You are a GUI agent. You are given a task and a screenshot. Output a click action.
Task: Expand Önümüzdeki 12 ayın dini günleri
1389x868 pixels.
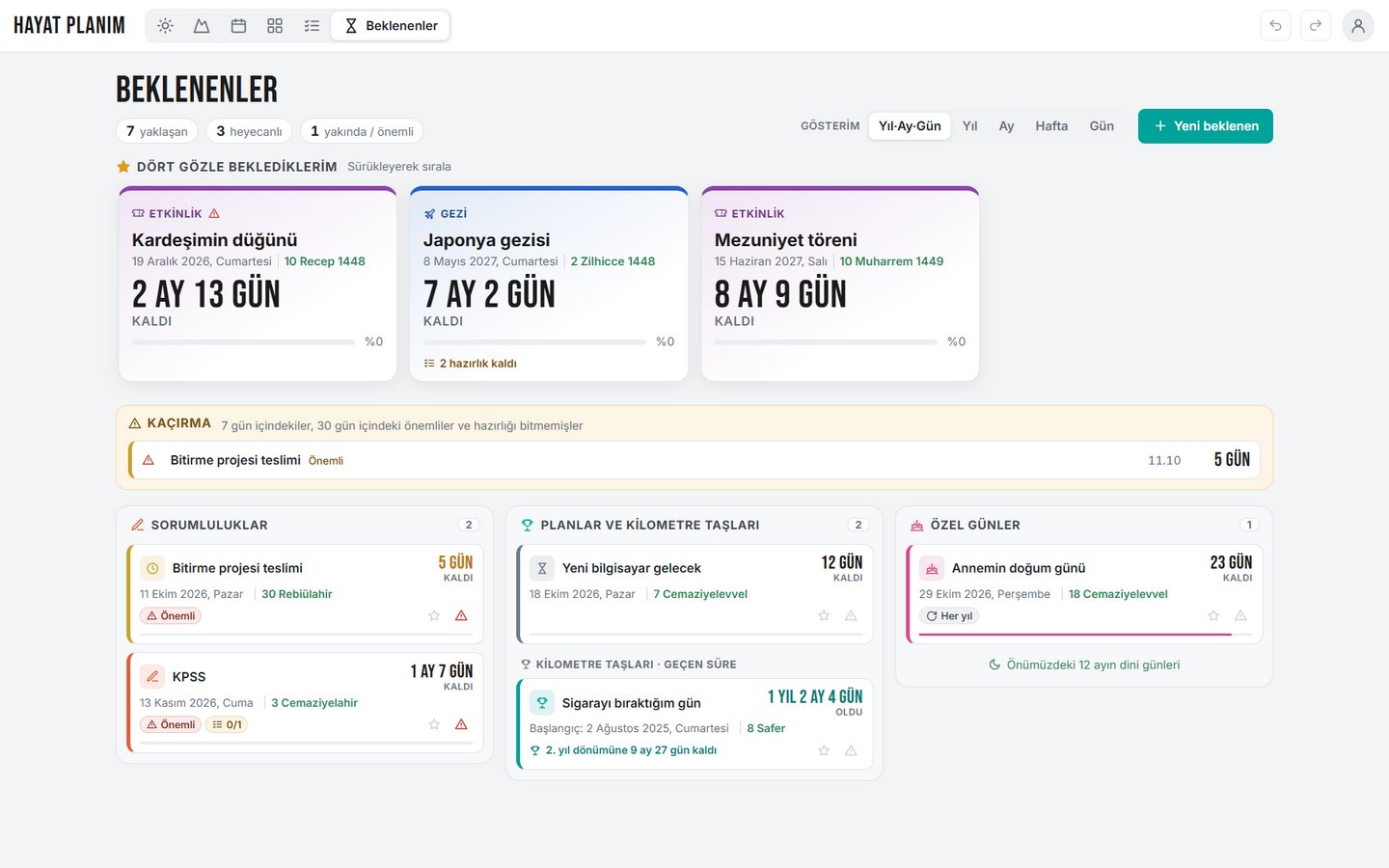(x=1084, y=665)
